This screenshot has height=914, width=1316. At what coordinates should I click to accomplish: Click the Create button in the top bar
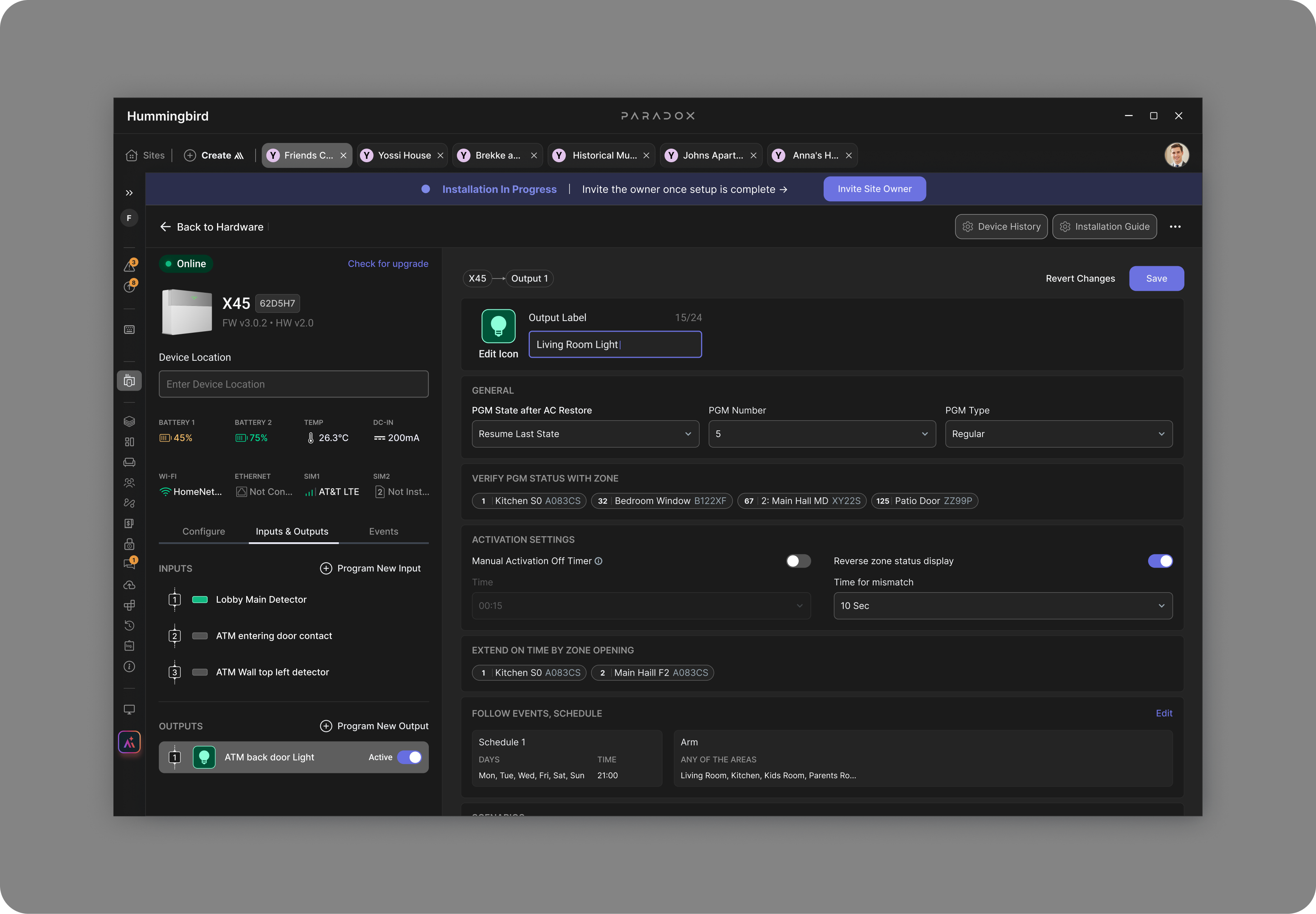214,155
